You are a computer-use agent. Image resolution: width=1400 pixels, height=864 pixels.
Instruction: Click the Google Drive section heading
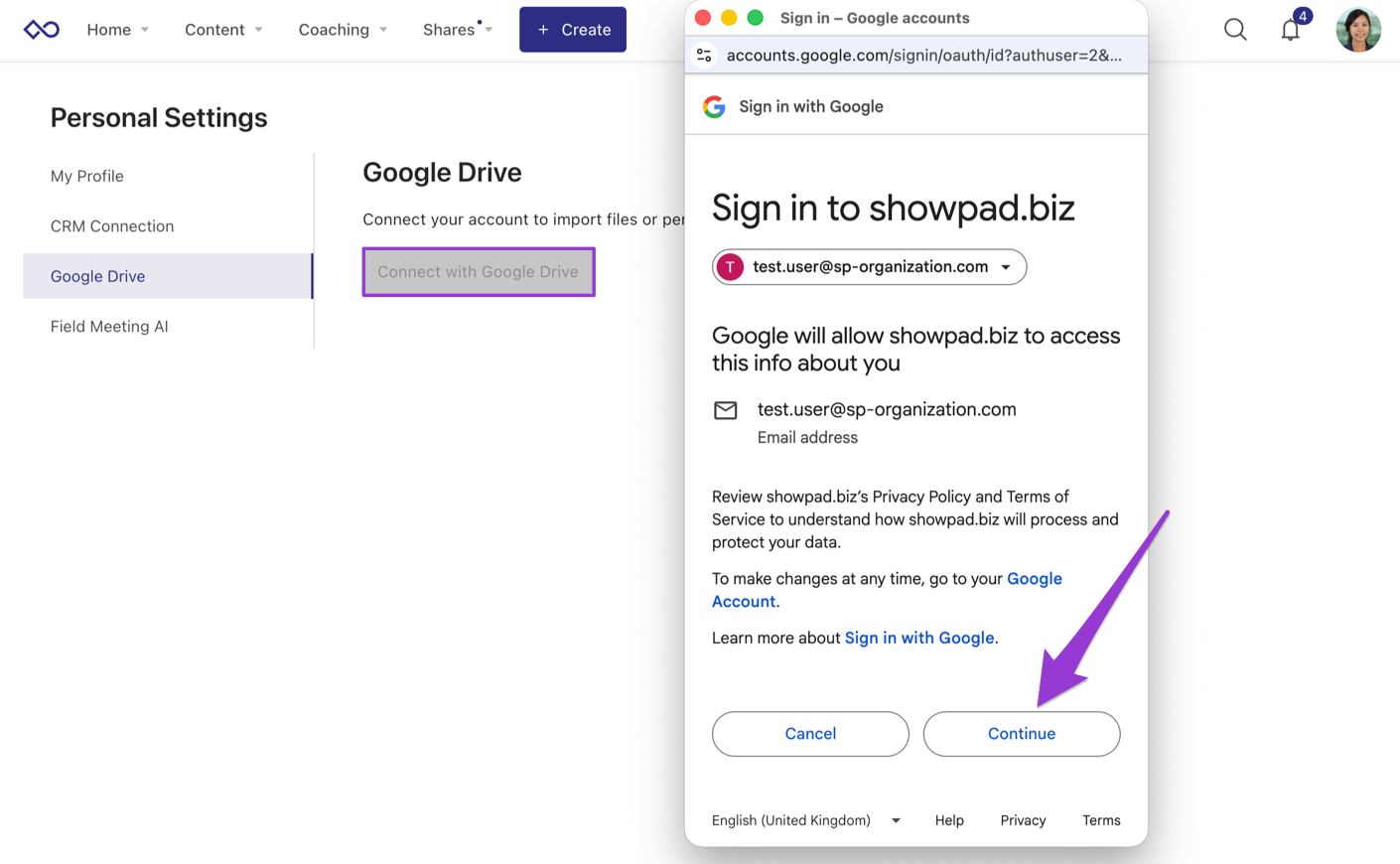(442, 173)
